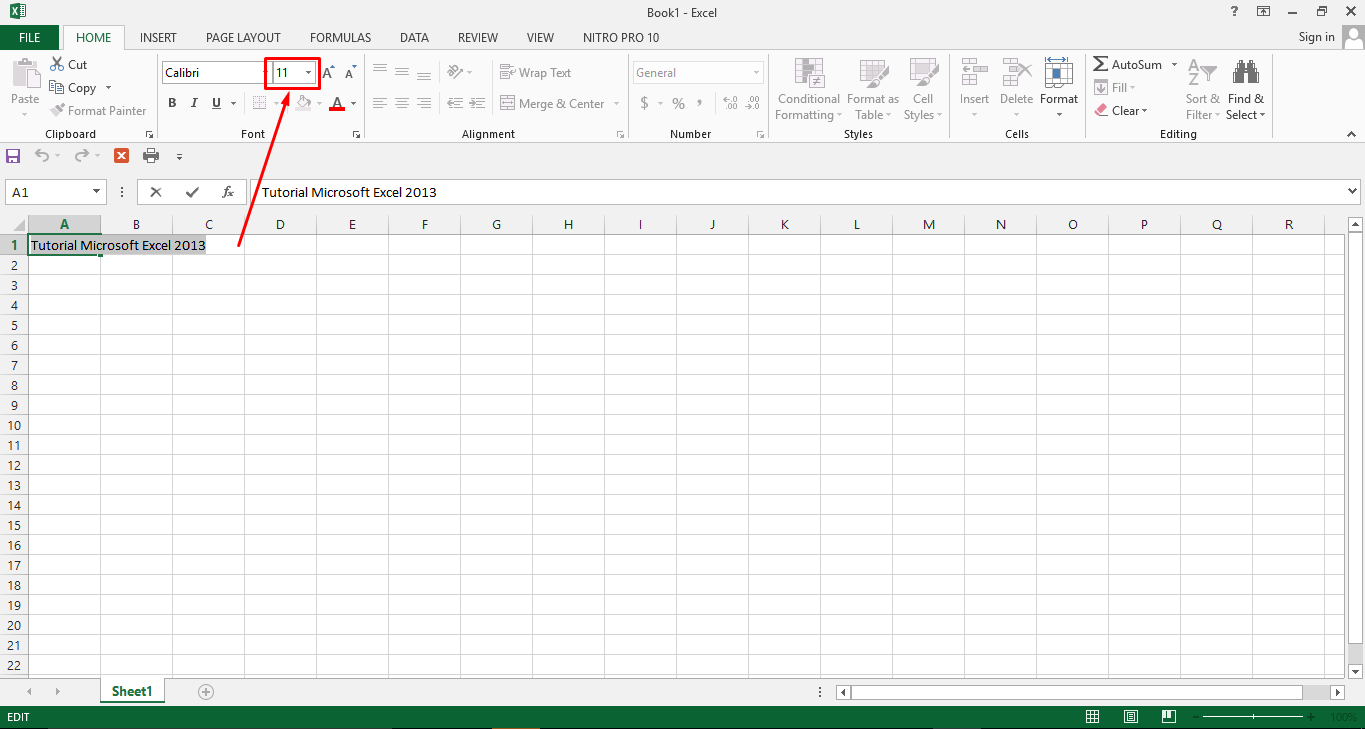This screenshot has width=1365, height=729.
Task: Click the Borders icon in Font group
Action: 259,103
